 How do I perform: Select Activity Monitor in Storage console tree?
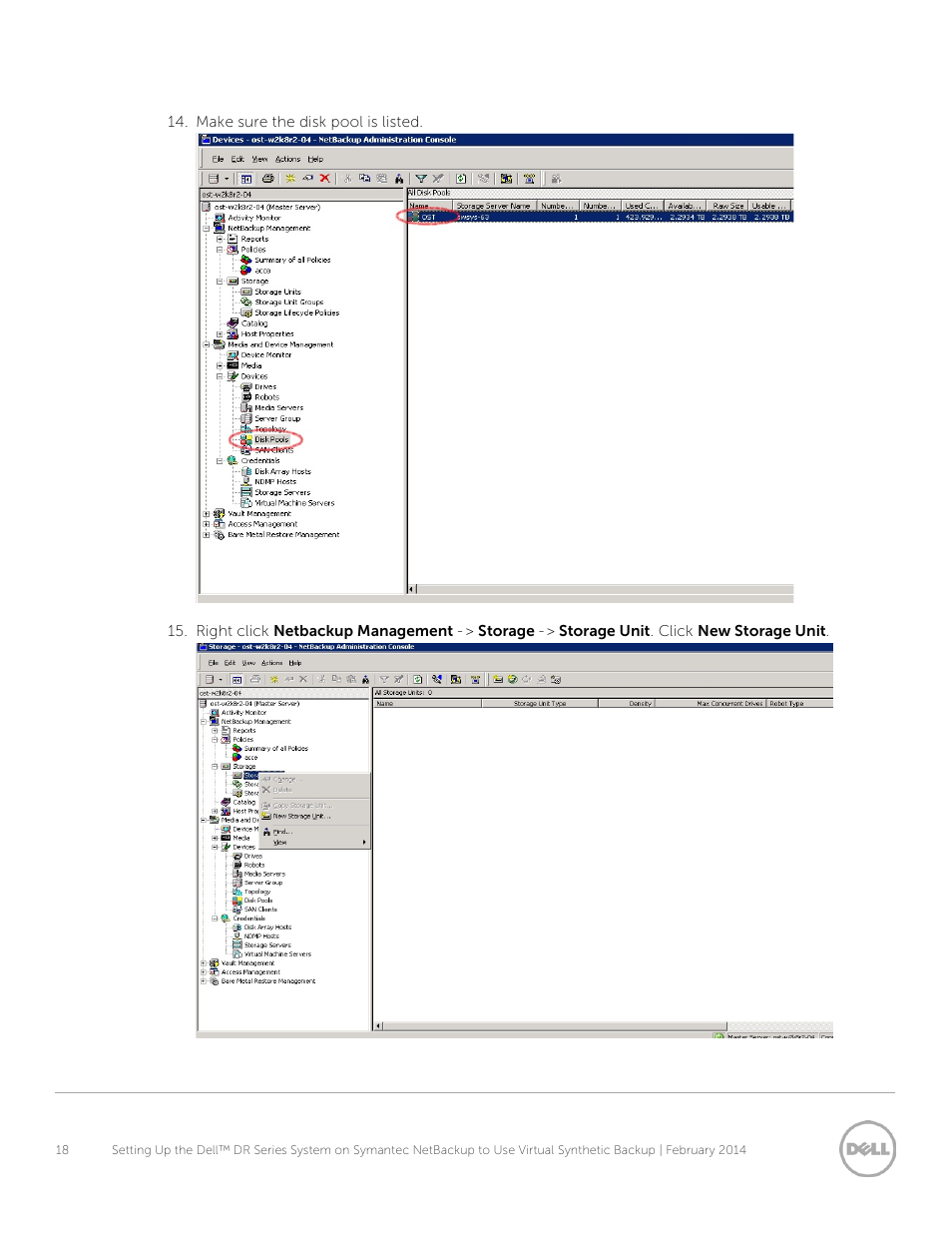tap(243, 713)
